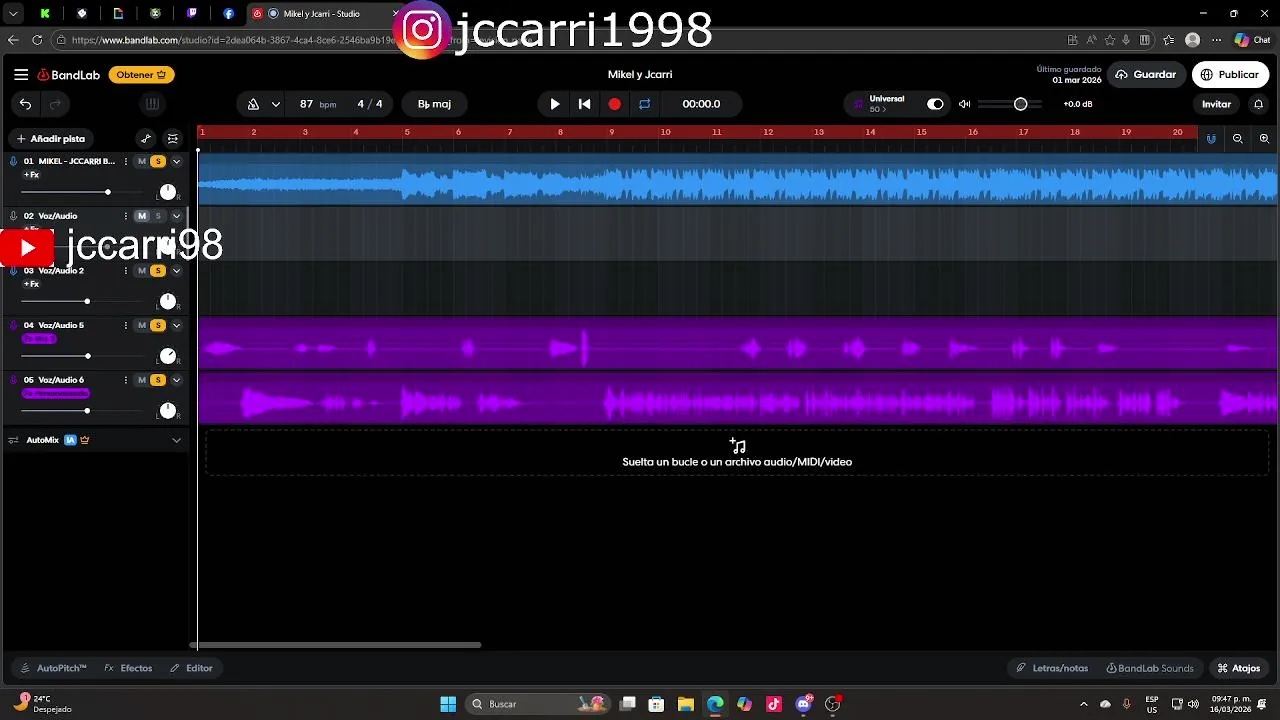The width and height of the screenshot is (1280, 720).
Task: Toggle the magnet snap-to-grid icon
Action: tap(1211, 139)
